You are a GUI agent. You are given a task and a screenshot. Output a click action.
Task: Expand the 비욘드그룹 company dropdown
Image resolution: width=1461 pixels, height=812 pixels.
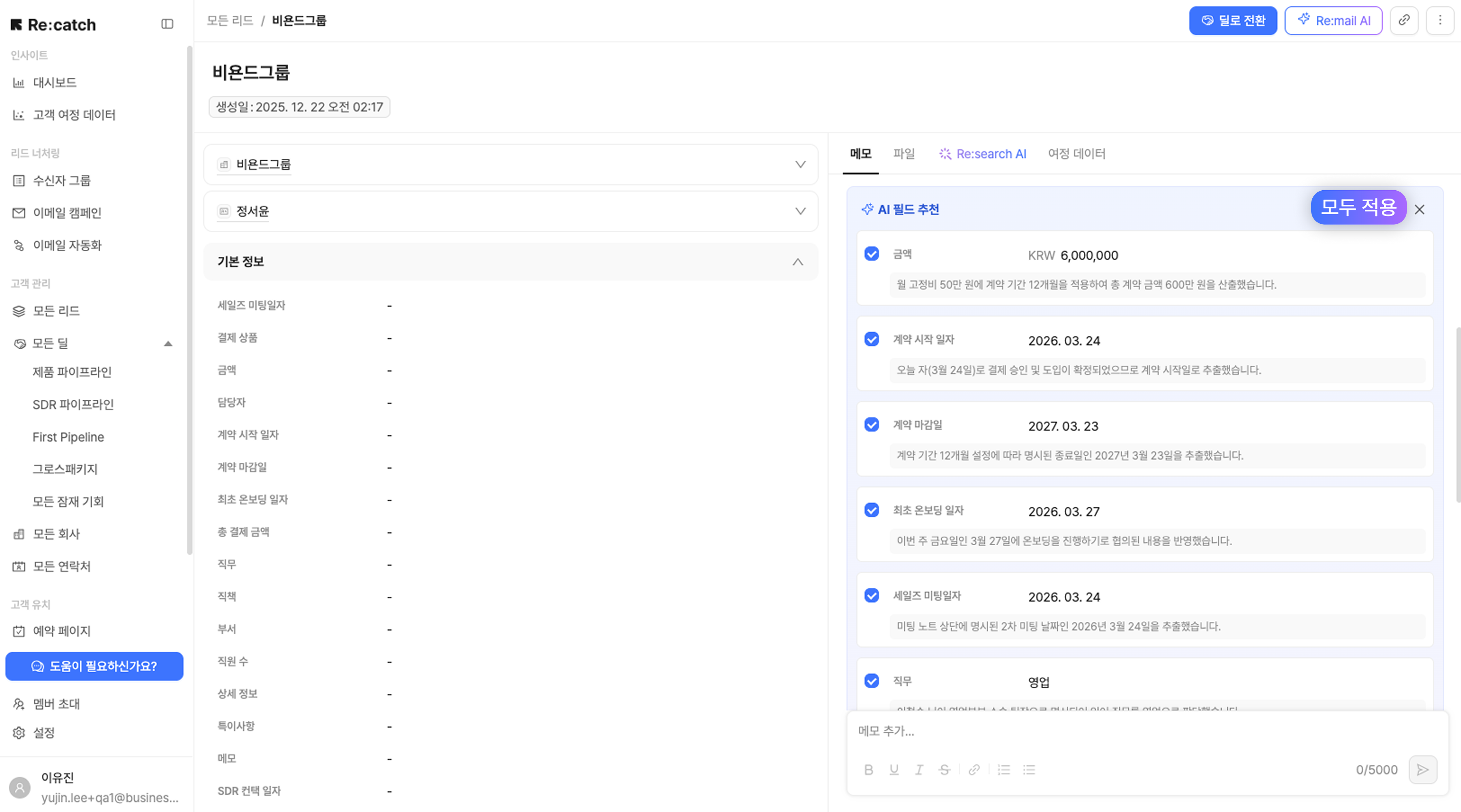point(800,164)
